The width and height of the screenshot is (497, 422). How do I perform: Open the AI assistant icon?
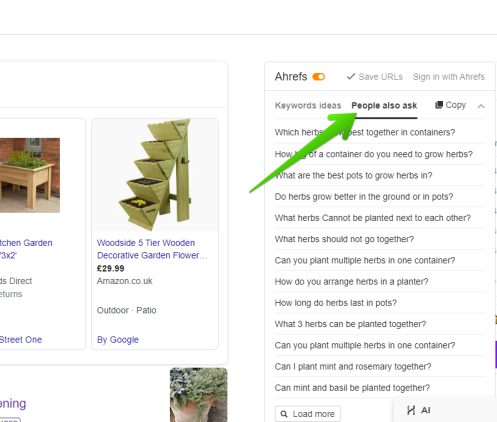click(411, 410)
